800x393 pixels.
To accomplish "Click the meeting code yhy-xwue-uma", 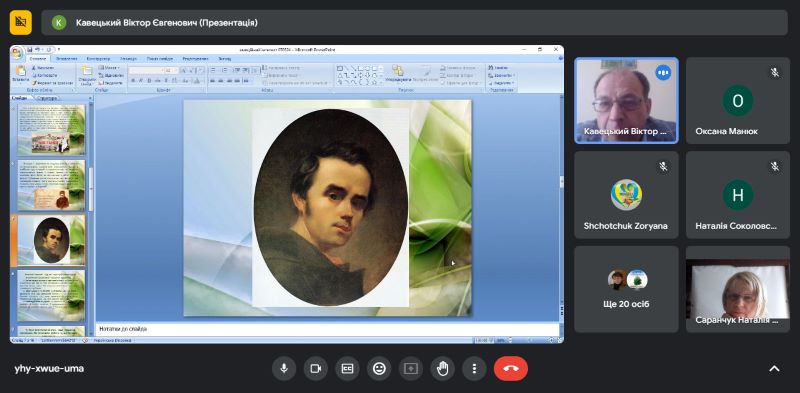I will pos(49,369).
